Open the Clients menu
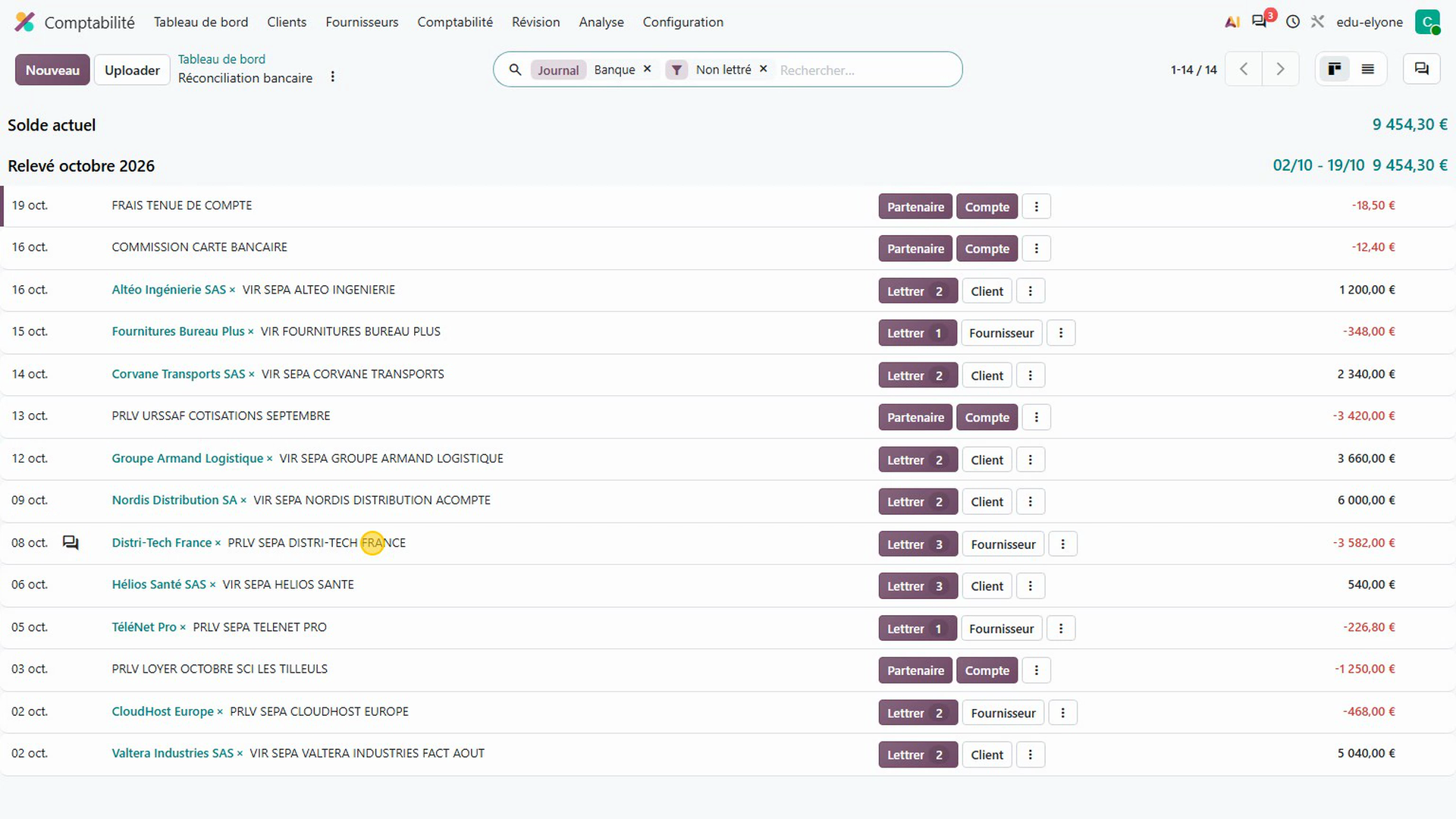The height and width of the screenshot is (819, 1456). point(287,22)
